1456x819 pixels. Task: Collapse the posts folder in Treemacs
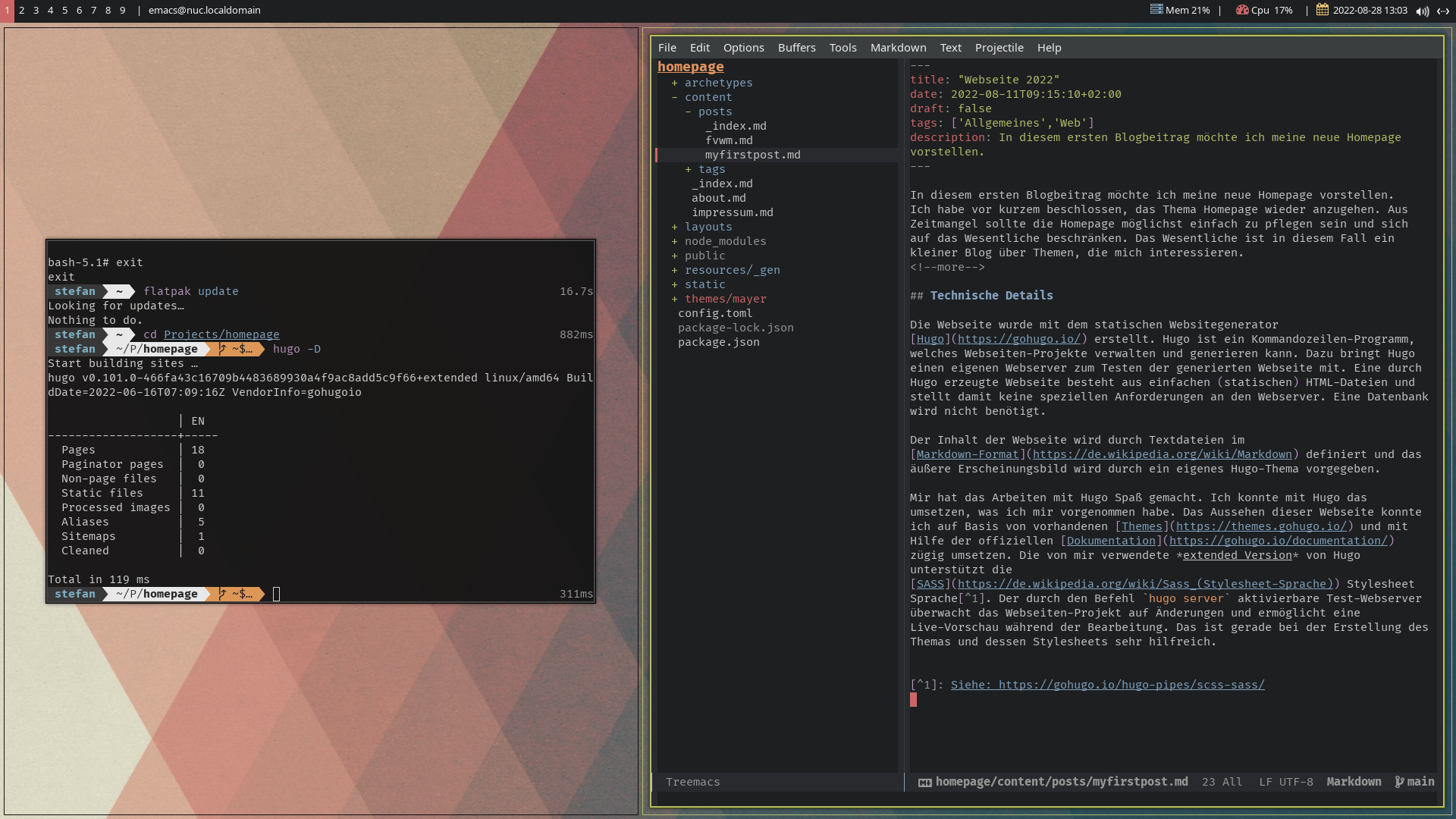tap(688, 111)
